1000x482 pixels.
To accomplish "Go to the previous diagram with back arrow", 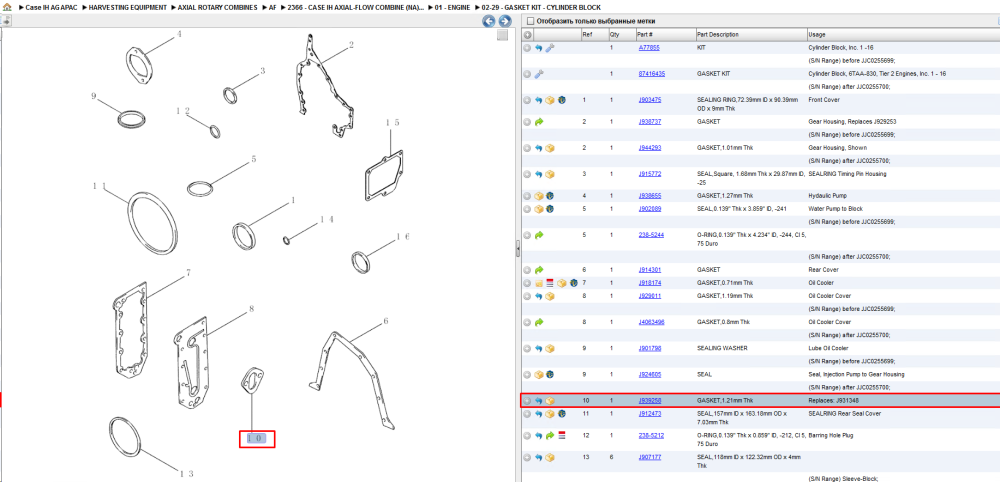I will click(489, 21).
